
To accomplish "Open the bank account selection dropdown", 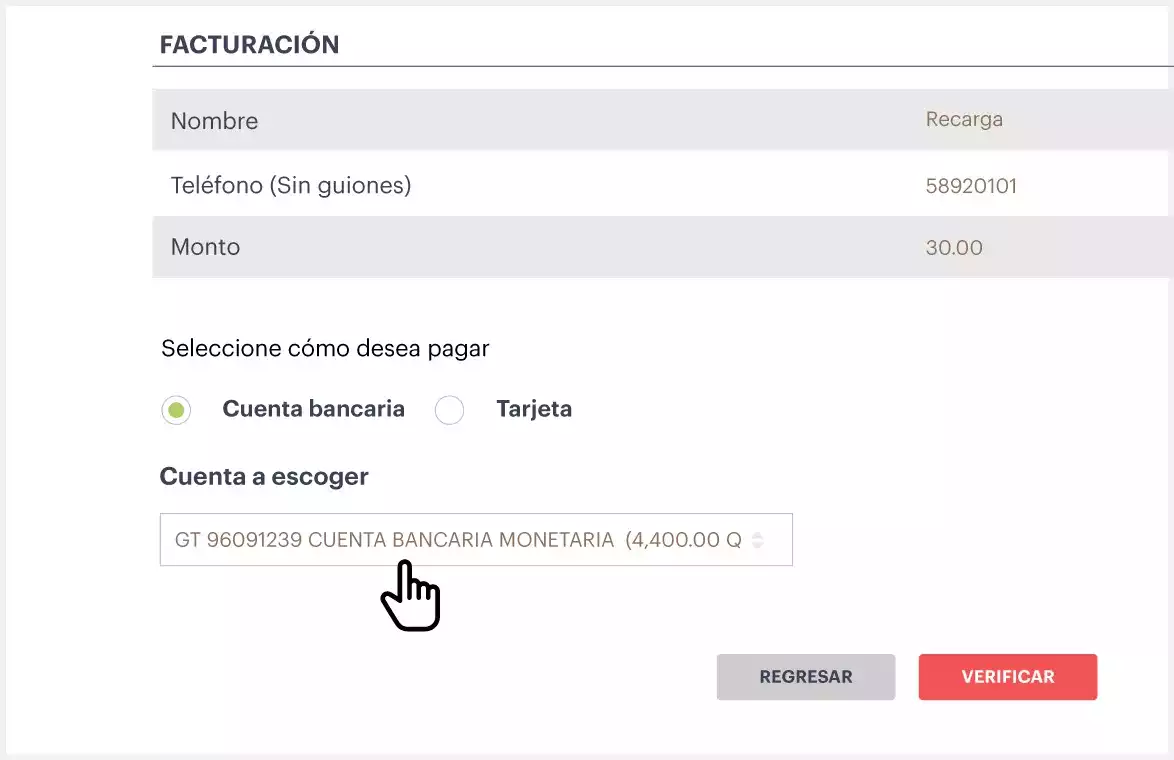I will (460, 540).
